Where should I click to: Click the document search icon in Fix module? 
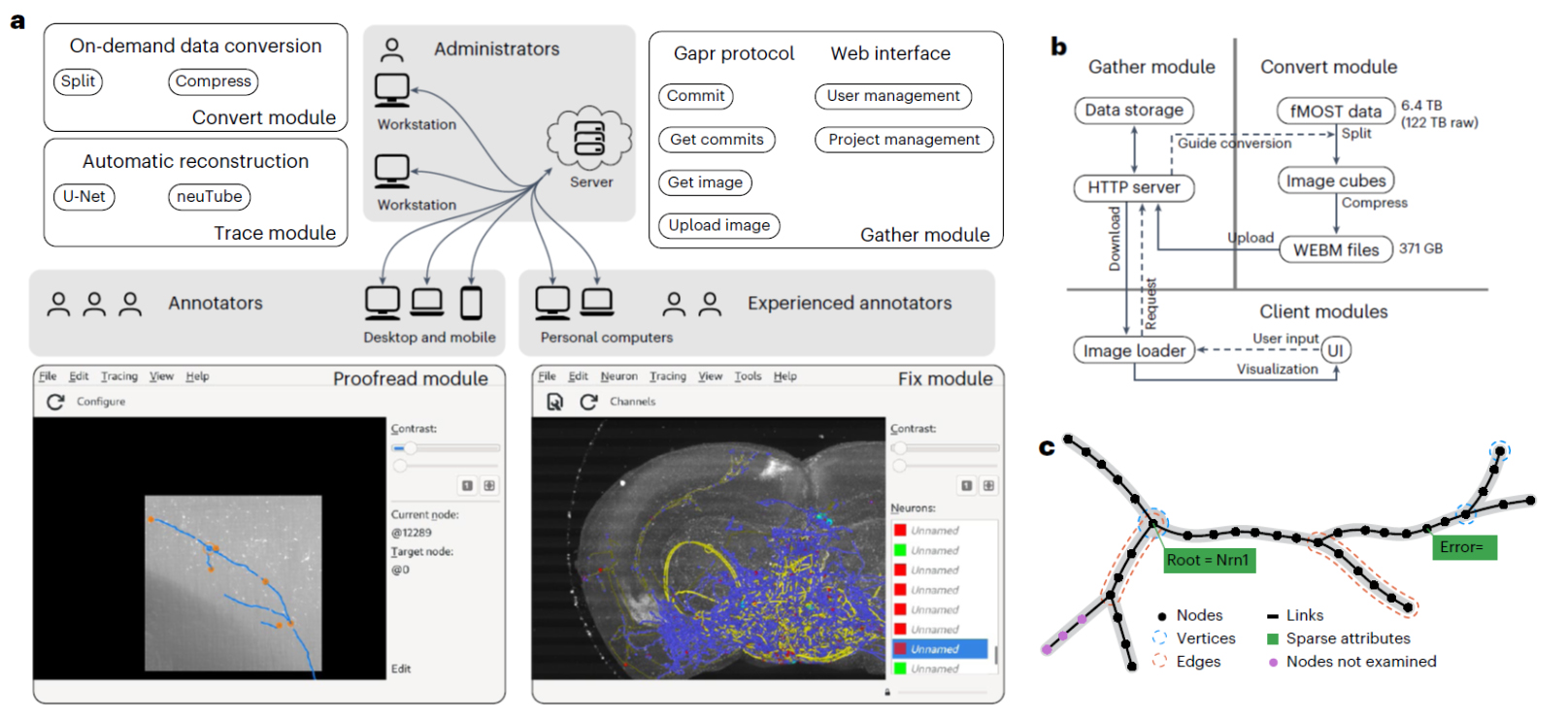555,402
